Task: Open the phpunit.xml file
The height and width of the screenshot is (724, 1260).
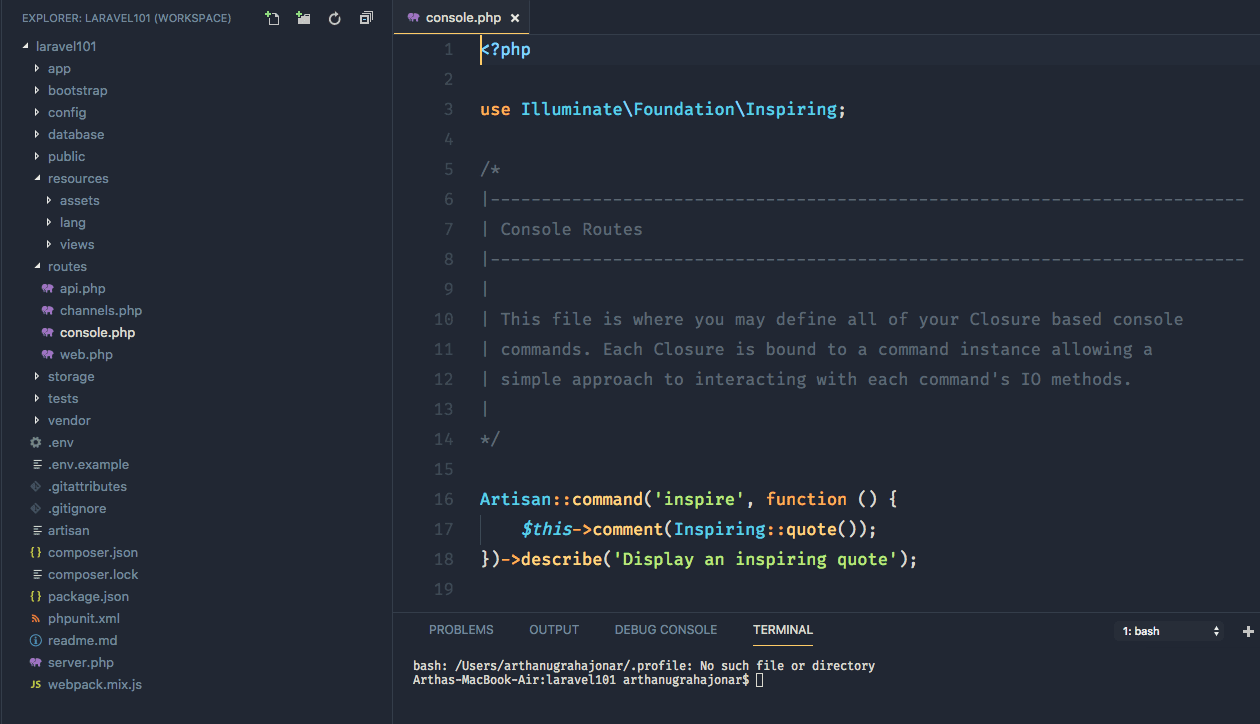Action: [83, 618]
